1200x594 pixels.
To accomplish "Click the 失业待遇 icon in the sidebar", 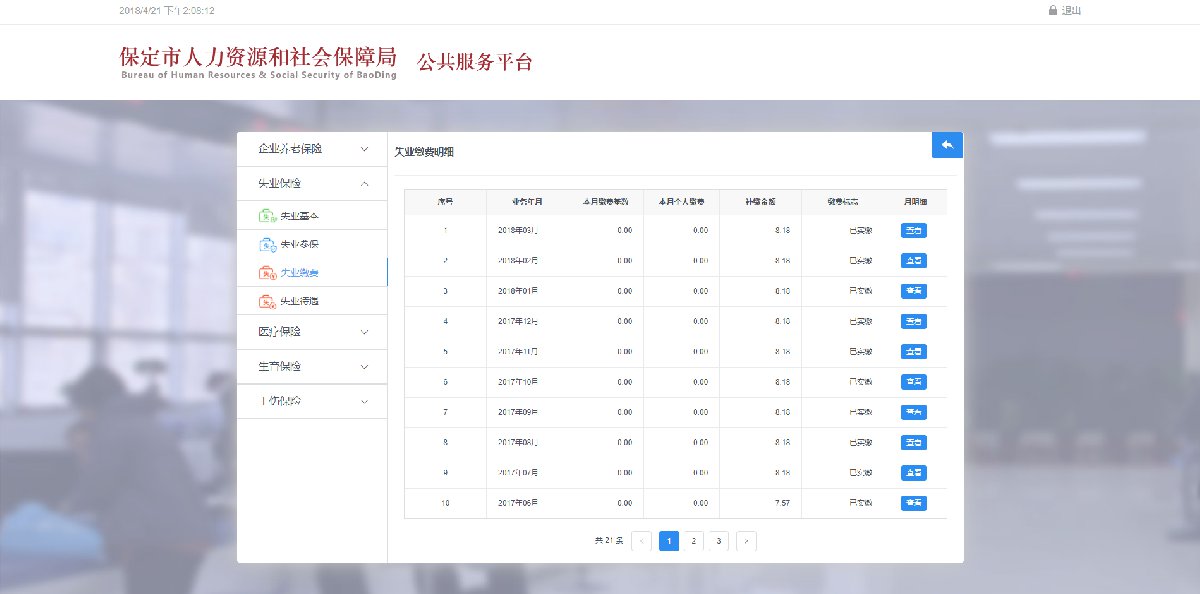I will [267, 301].
